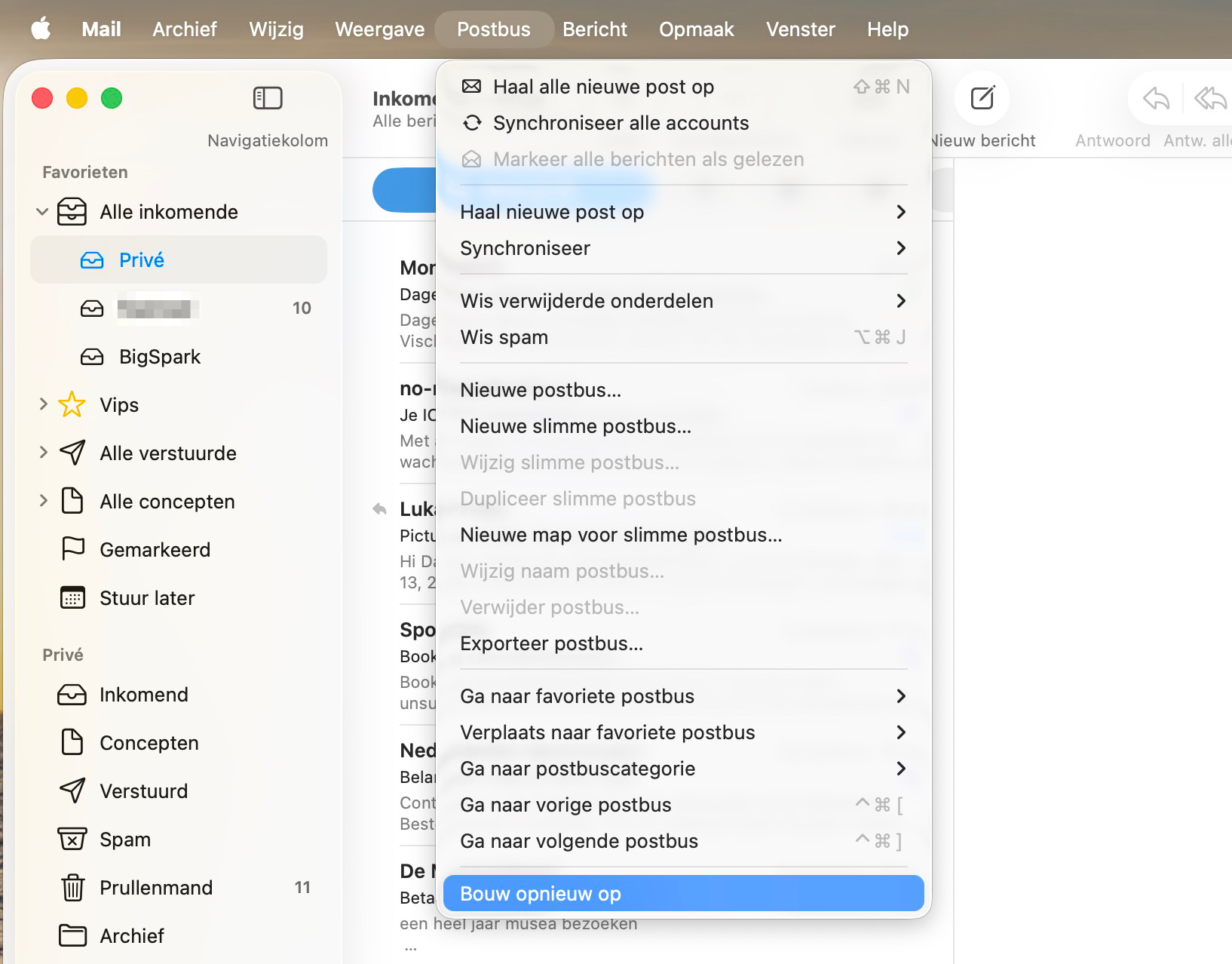
Task: Expand Alle verstuurde mailboxes
Action: pyautogui.click(x=43, y=453)
